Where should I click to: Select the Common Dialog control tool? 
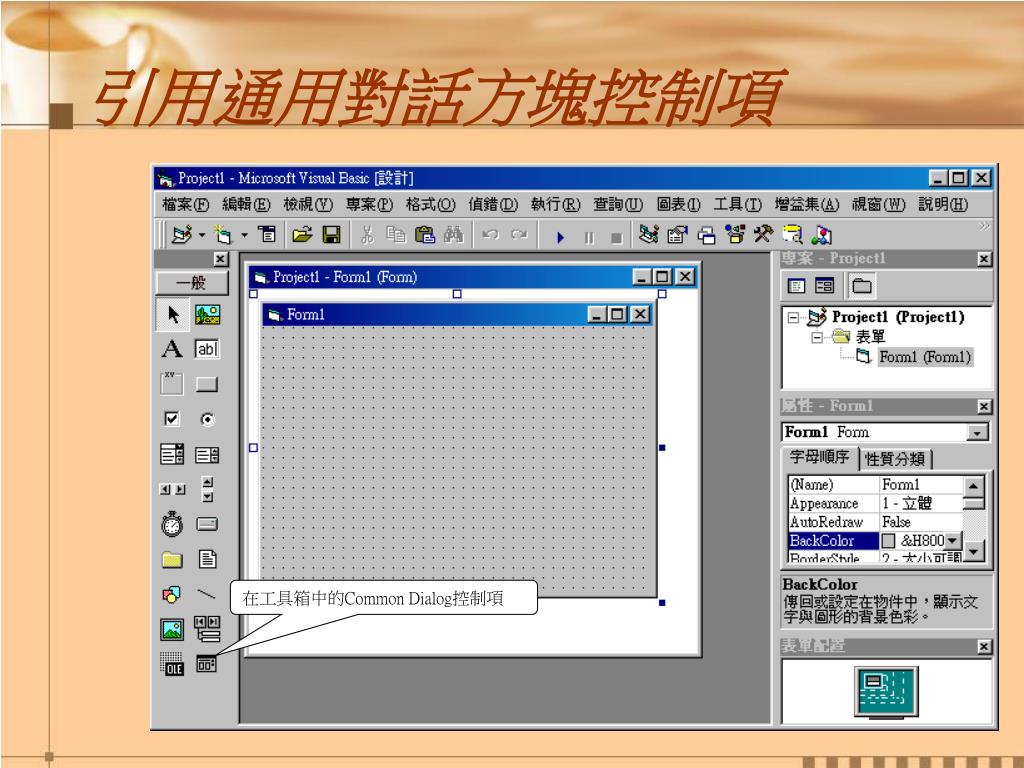206,664
